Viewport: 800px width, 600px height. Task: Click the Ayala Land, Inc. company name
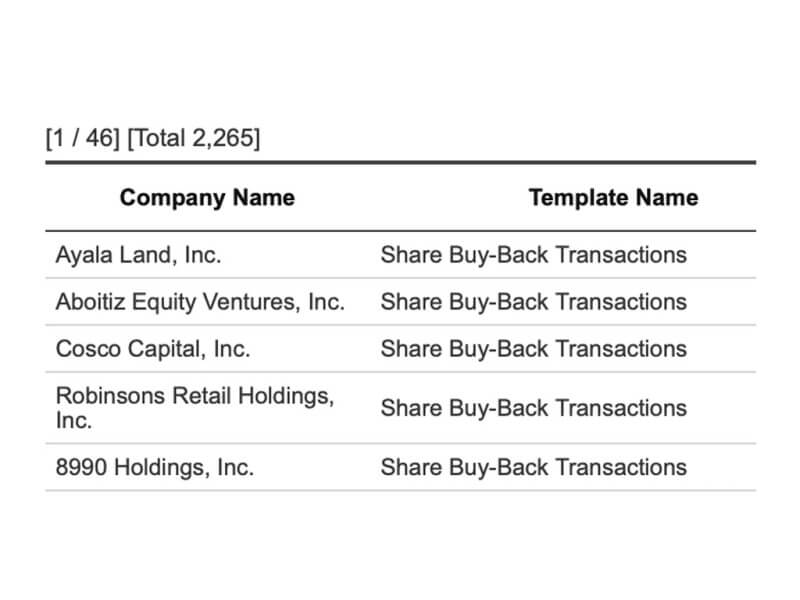point(138,255)
